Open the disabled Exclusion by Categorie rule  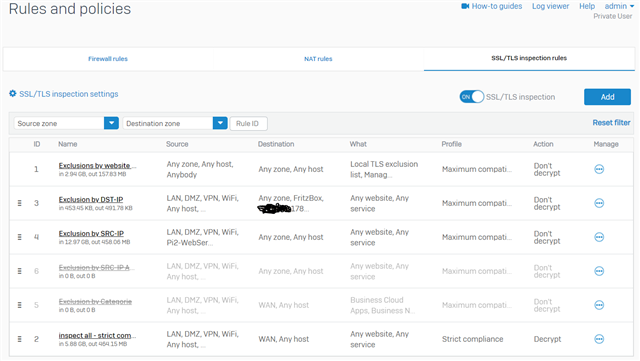point(95,301)
